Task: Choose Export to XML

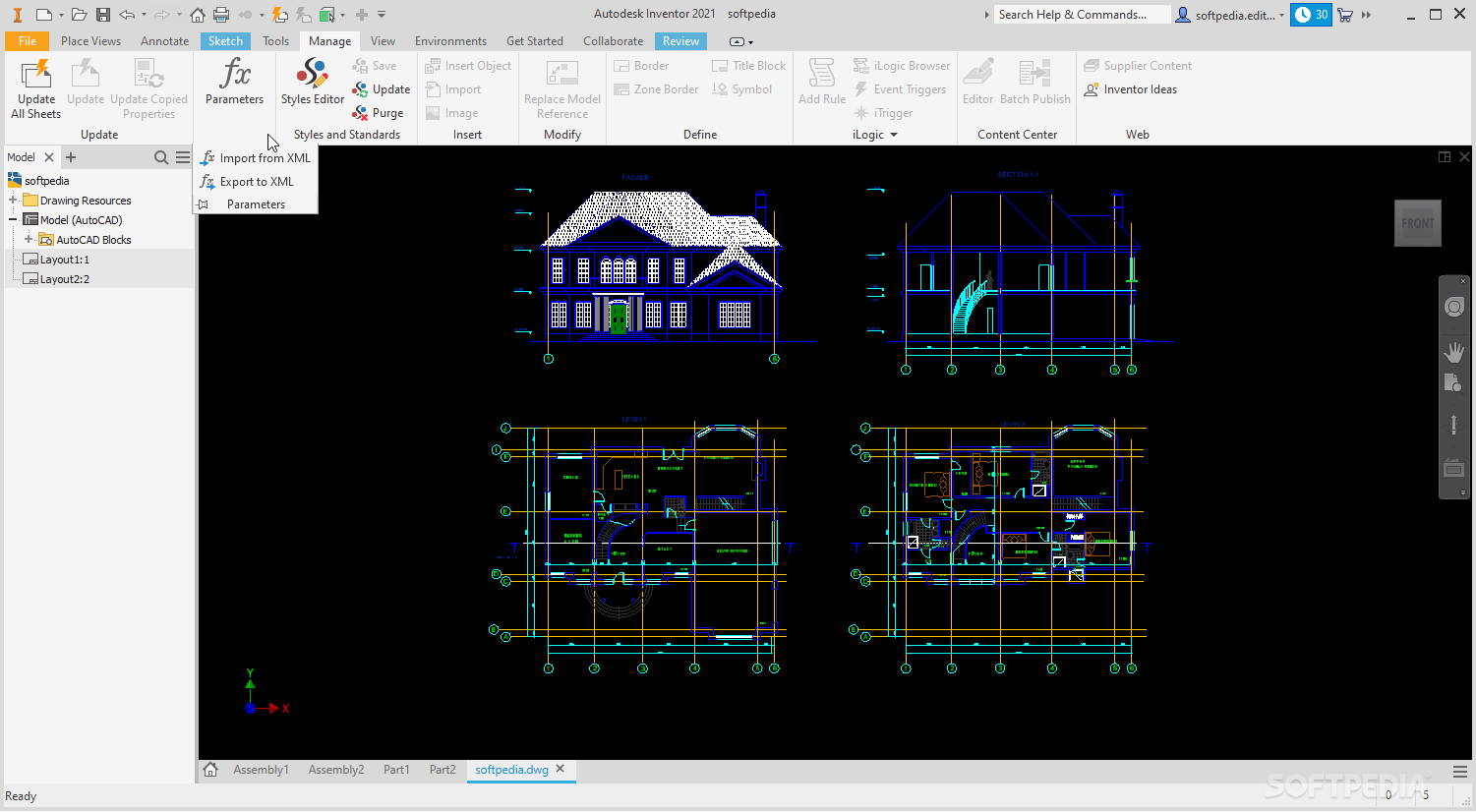Action: tap(247, 182)
